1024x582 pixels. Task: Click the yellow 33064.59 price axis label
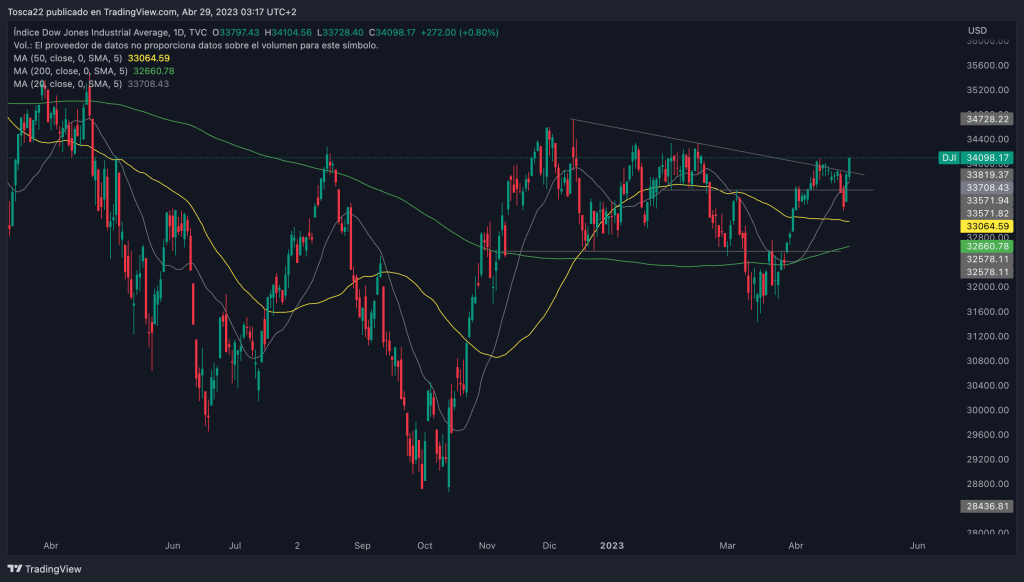click(x=987, y=227)
